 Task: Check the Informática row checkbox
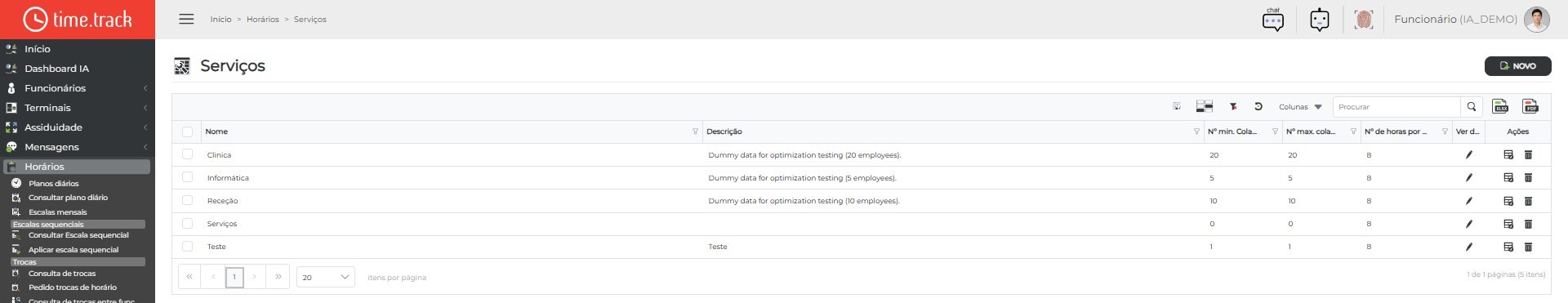pyautogui.click(x=187, y=176)
